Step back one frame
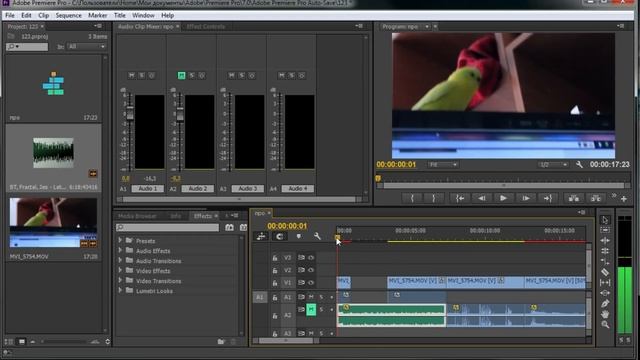This screenshot has width=640, height=360. point(482,198)
